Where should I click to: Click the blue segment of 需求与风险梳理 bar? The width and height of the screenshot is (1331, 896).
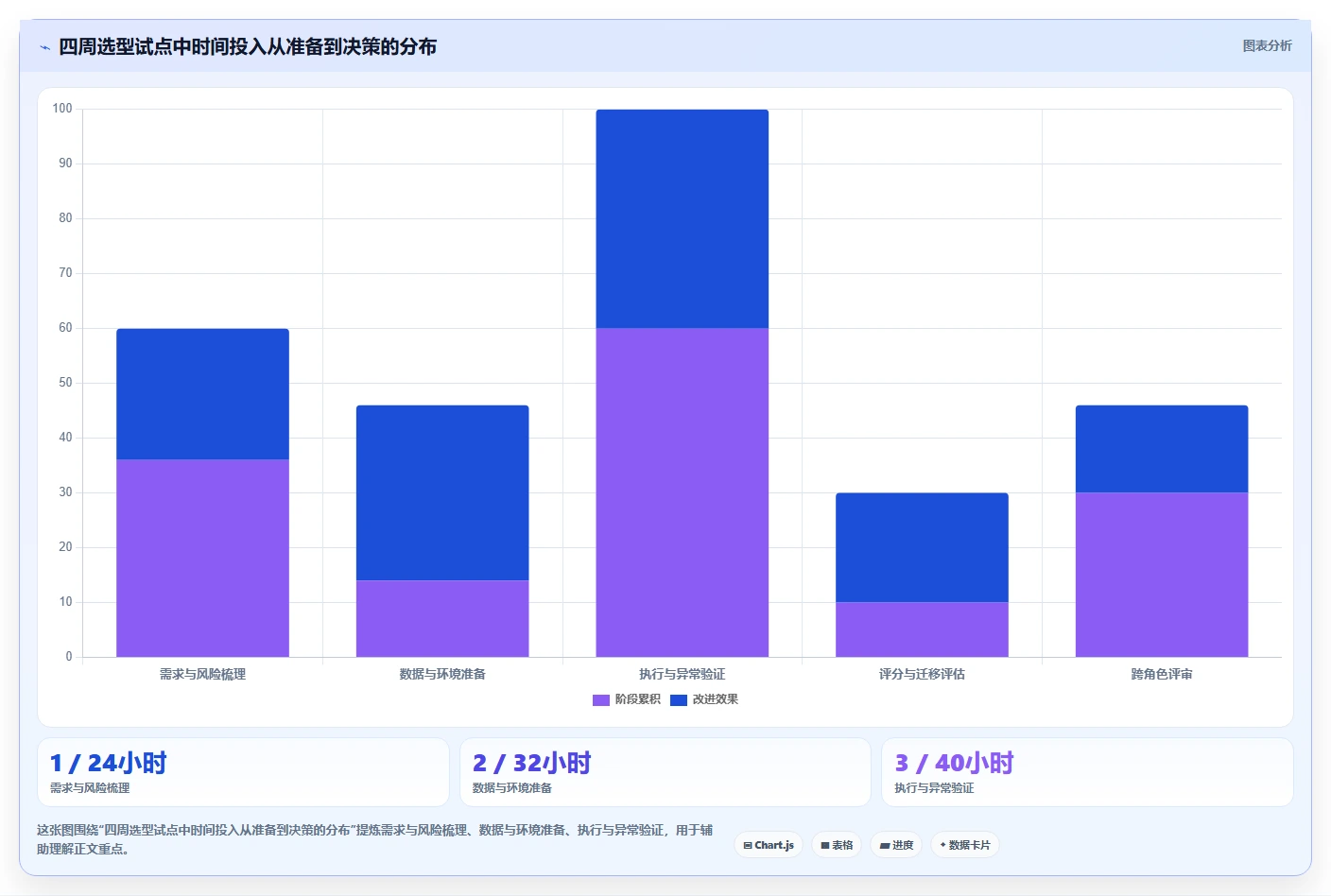point(202,394)
